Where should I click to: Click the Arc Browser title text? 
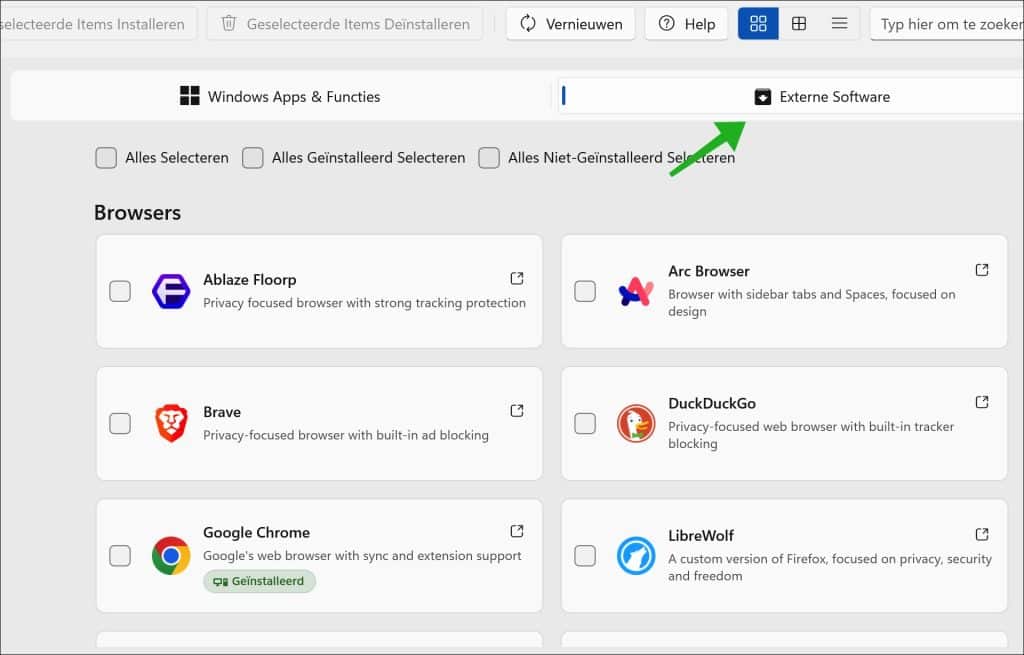pos(709,271)
